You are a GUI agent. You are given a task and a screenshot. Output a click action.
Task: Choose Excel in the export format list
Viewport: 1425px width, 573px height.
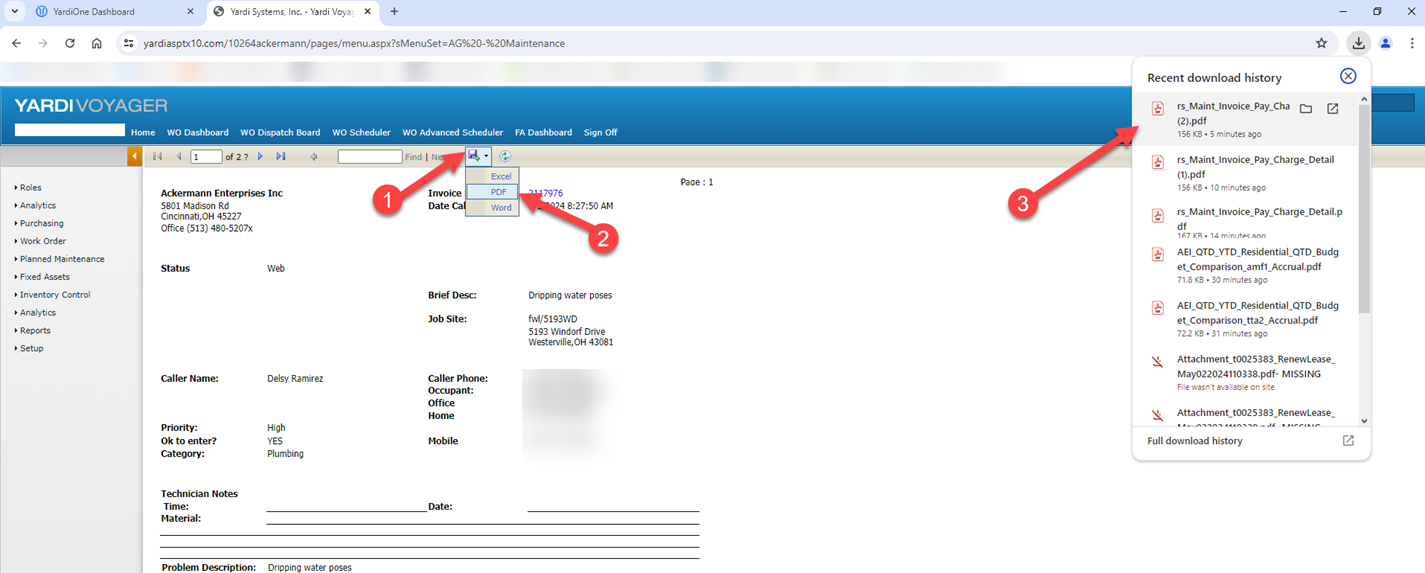point(500,176)
